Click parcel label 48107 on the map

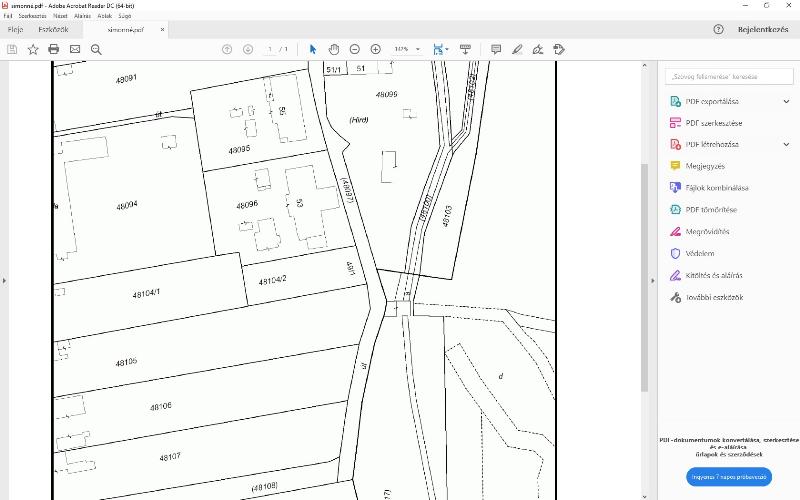tap(170, 457)
